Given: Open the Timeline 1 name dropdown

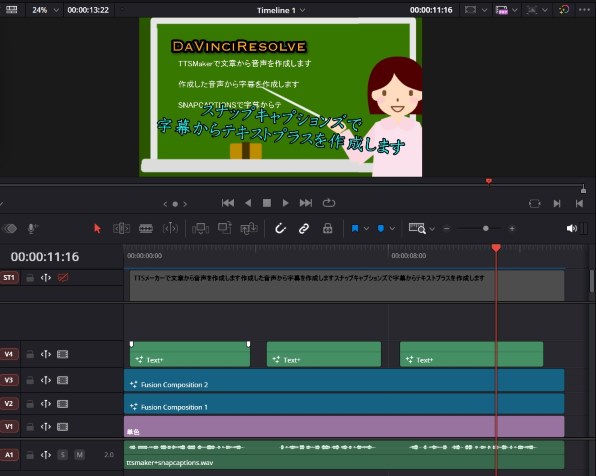Looking at the screenshot, I should click(281, 10).
